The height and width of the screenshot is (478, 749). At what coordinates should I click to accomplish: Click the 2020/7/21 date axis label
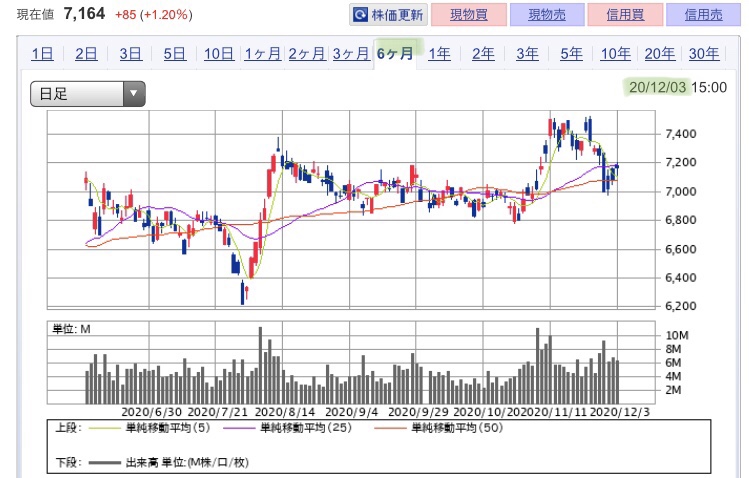coord(218,412)
